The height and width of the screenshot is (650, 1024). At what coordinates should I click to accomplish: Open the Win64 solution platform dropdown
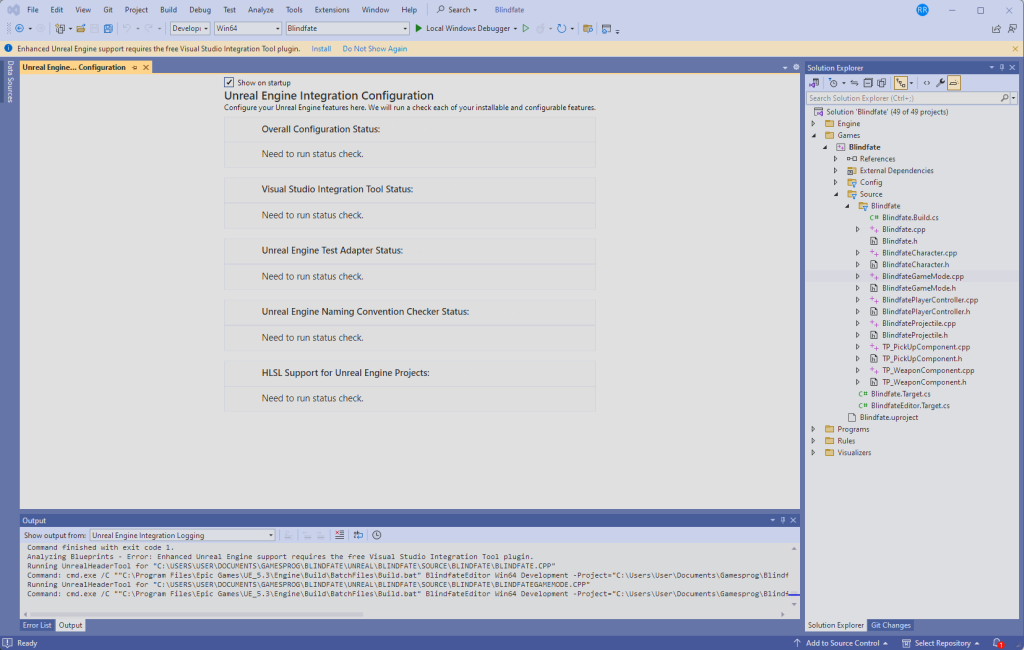[x=247, y=29]
